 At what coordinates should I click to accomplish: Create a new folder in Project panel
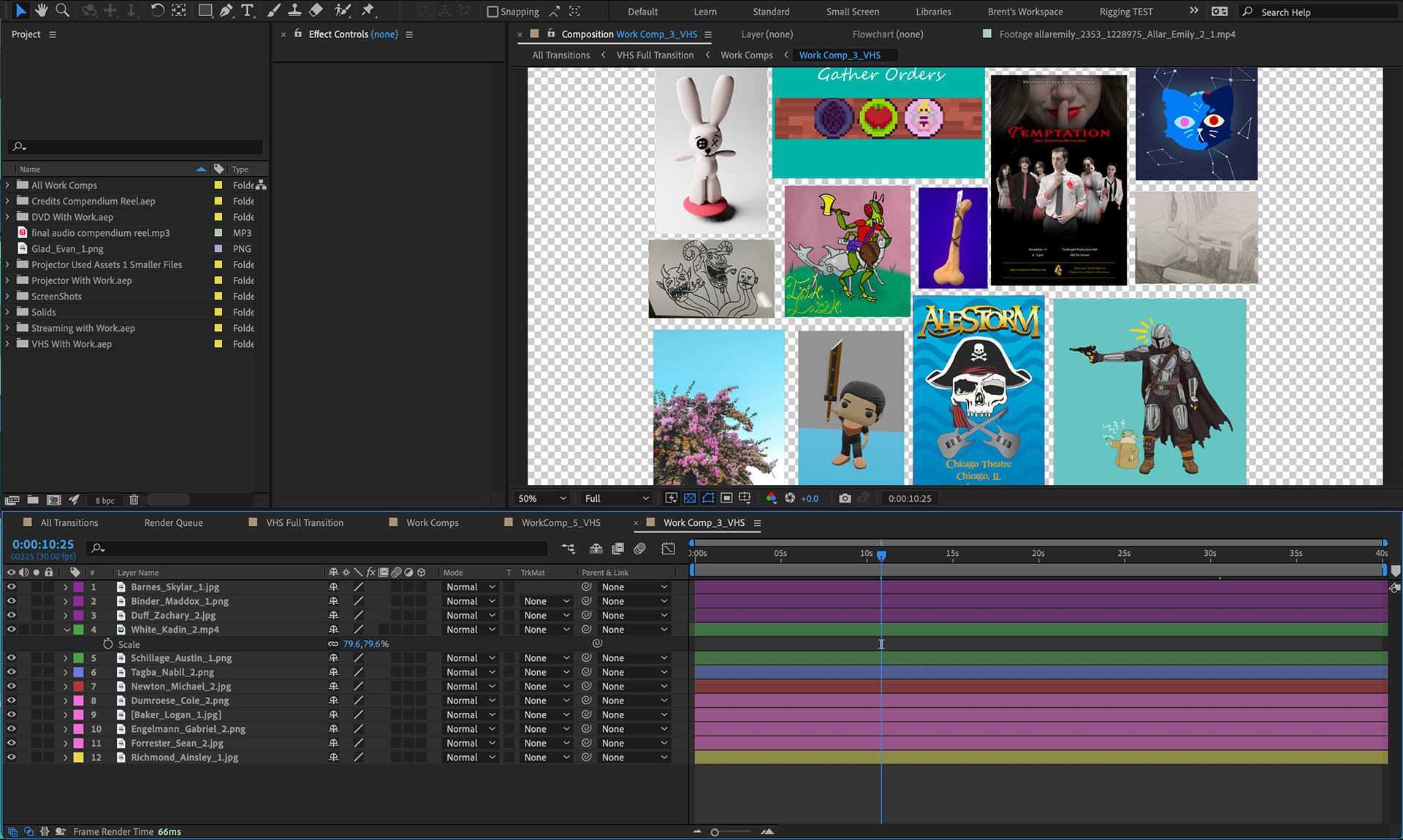click(x=33, y=500)
